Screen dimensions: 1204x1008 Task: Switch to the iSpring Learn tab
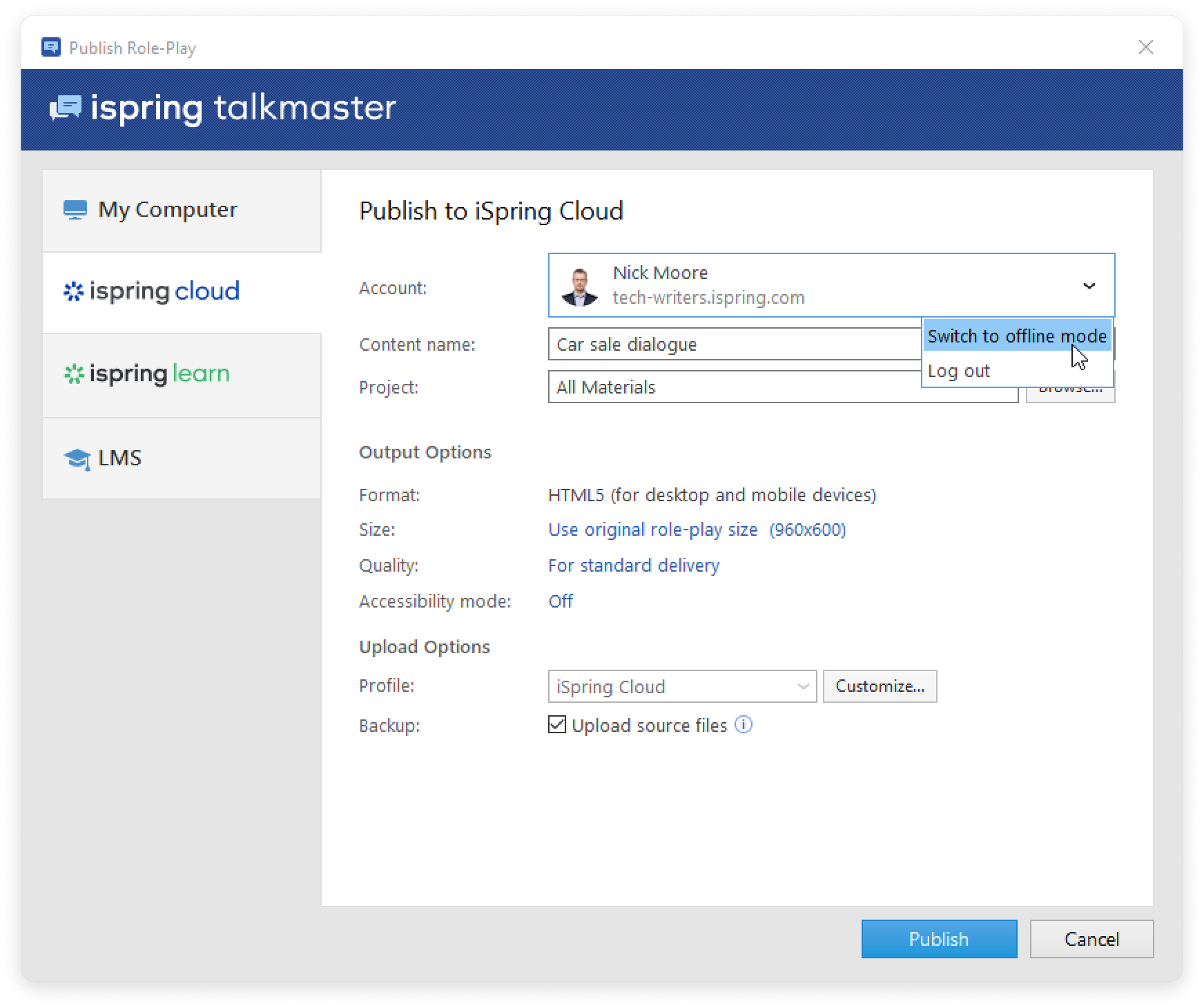(x=182, y=375)
